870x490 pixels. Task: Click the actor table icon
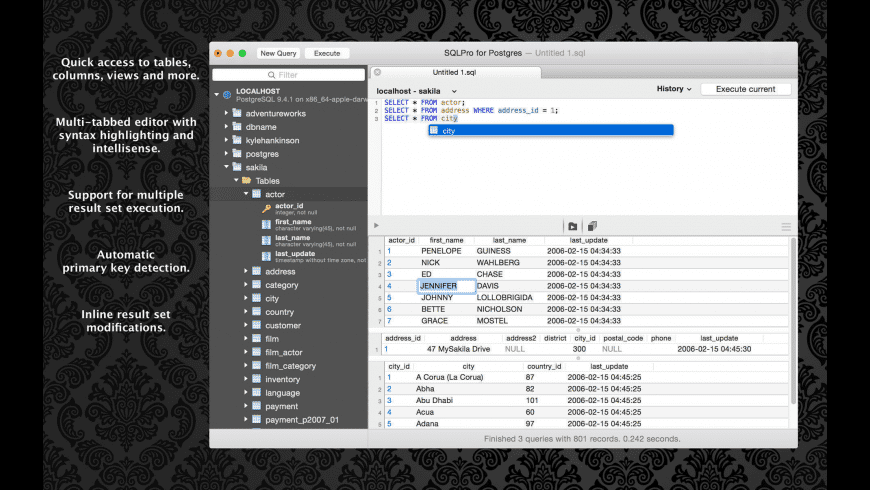click(256, 194)
